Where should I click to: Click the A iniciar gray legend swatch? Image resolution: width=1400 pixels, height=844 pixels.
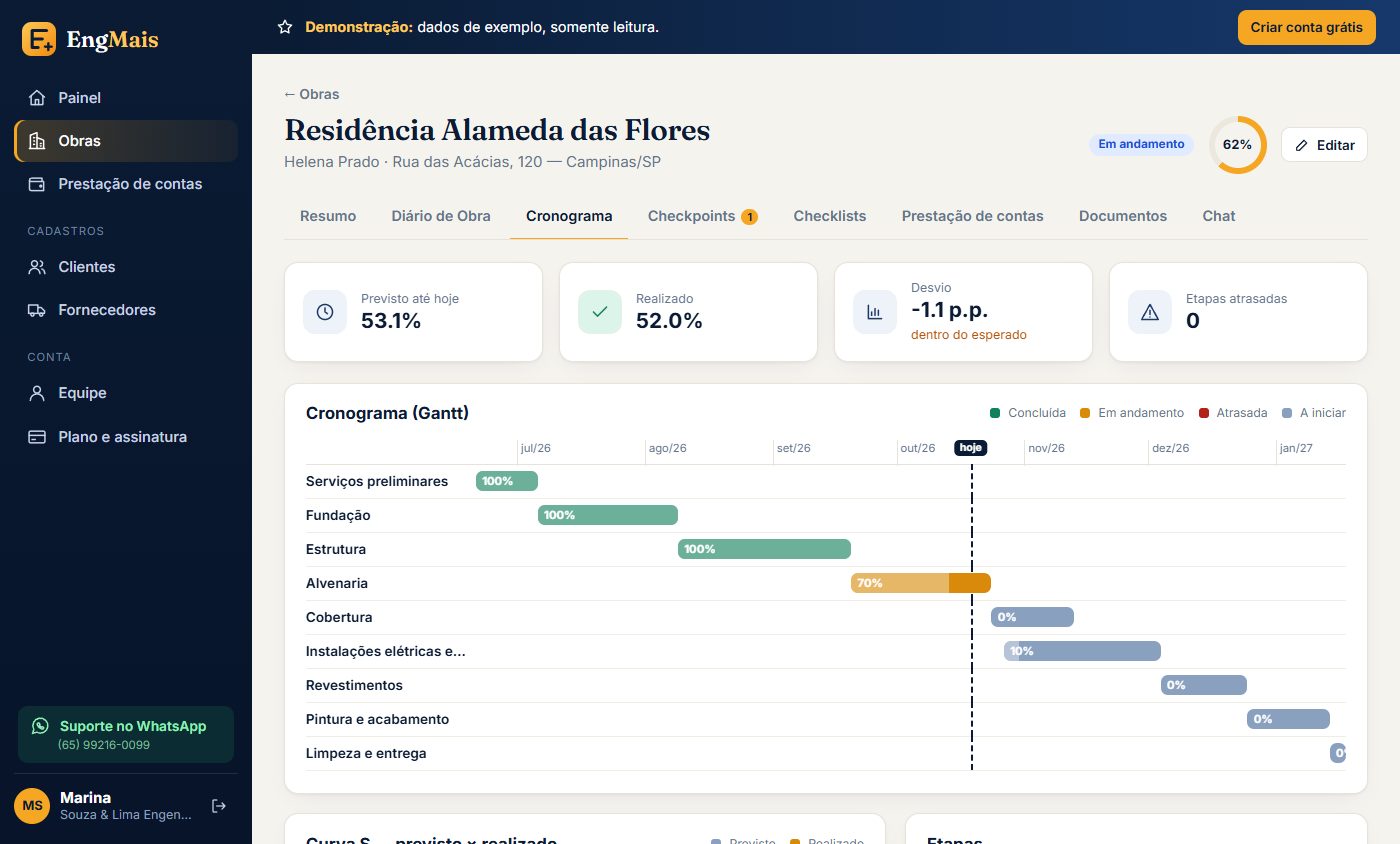coord(1287,413)
